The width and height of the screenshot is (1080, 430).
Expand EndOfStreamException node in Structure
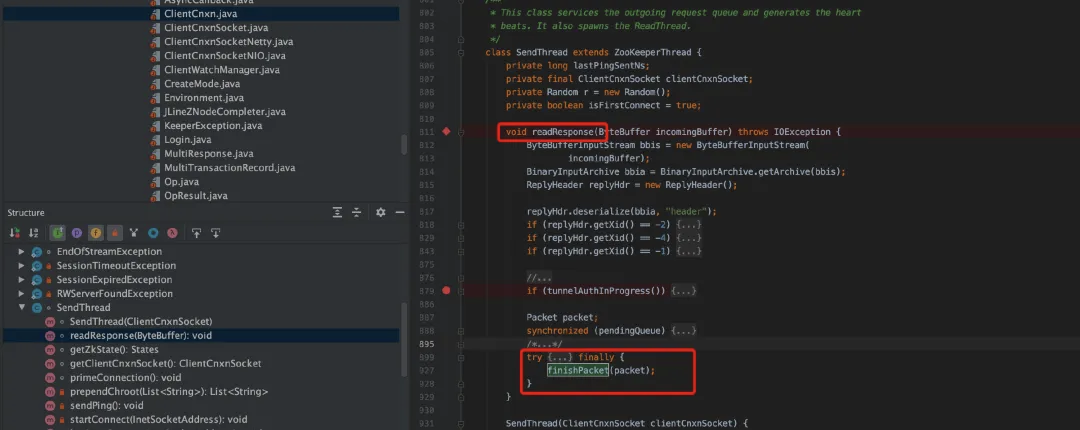21,252
